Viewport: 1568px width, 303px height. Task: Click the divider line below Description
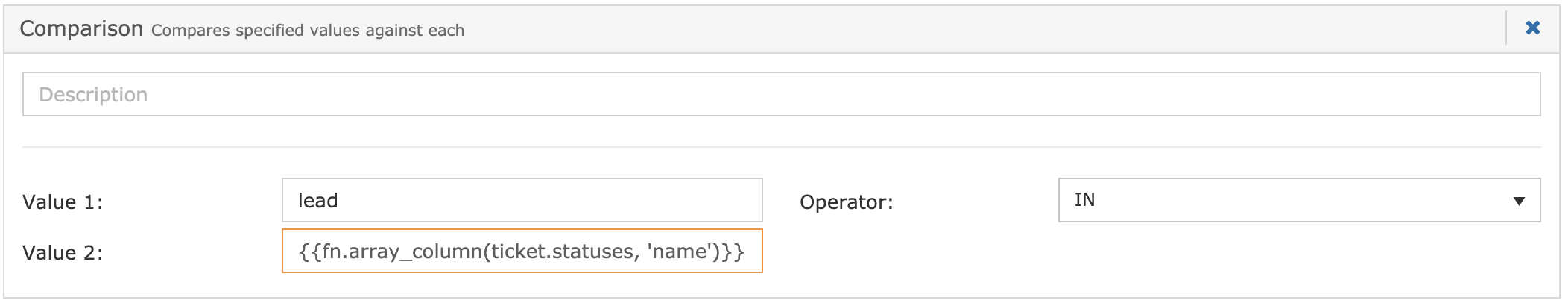[x=781, y=147]
